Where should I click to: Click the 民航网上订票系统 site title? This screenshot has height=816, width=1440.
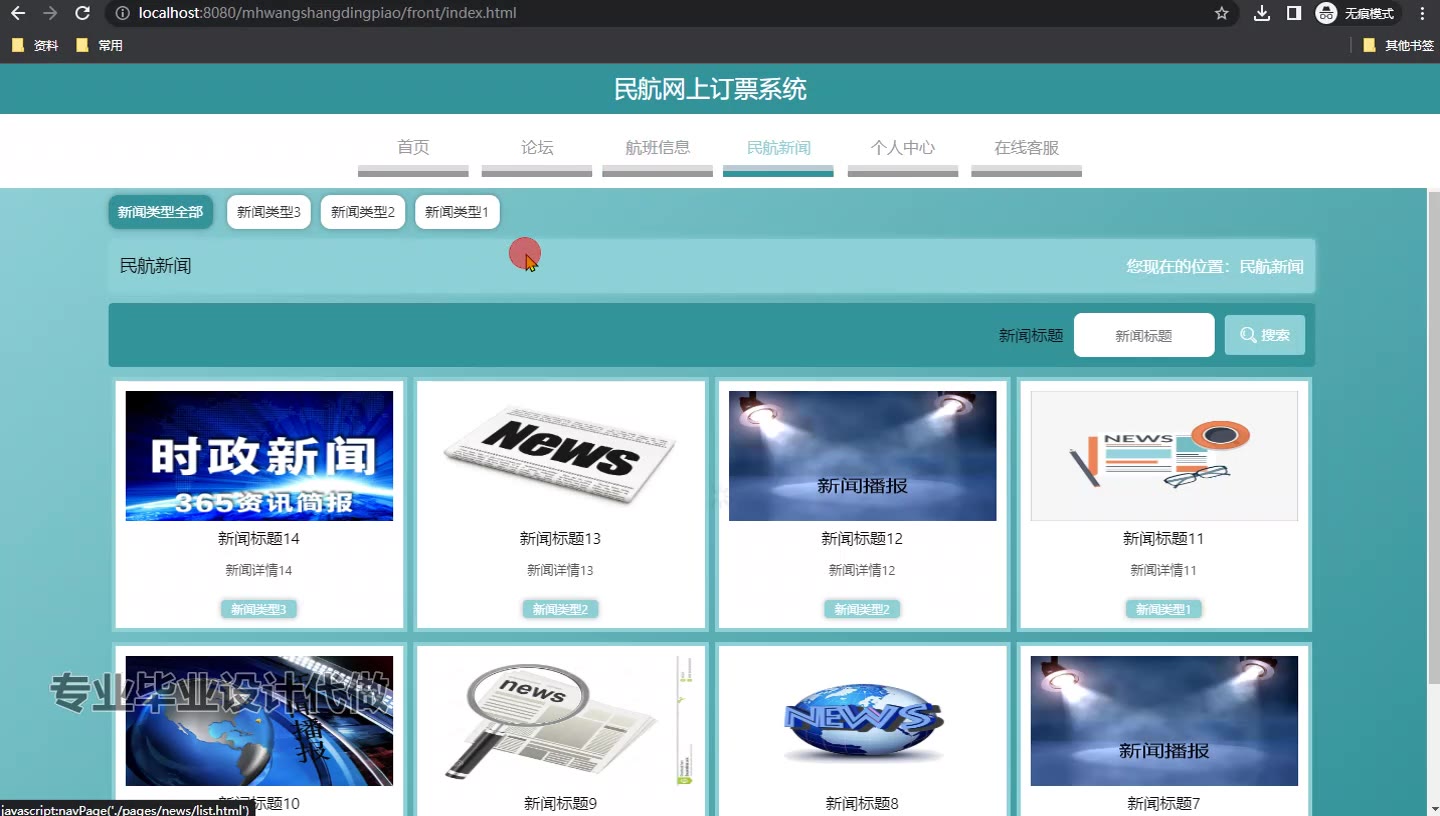[710, 89]
